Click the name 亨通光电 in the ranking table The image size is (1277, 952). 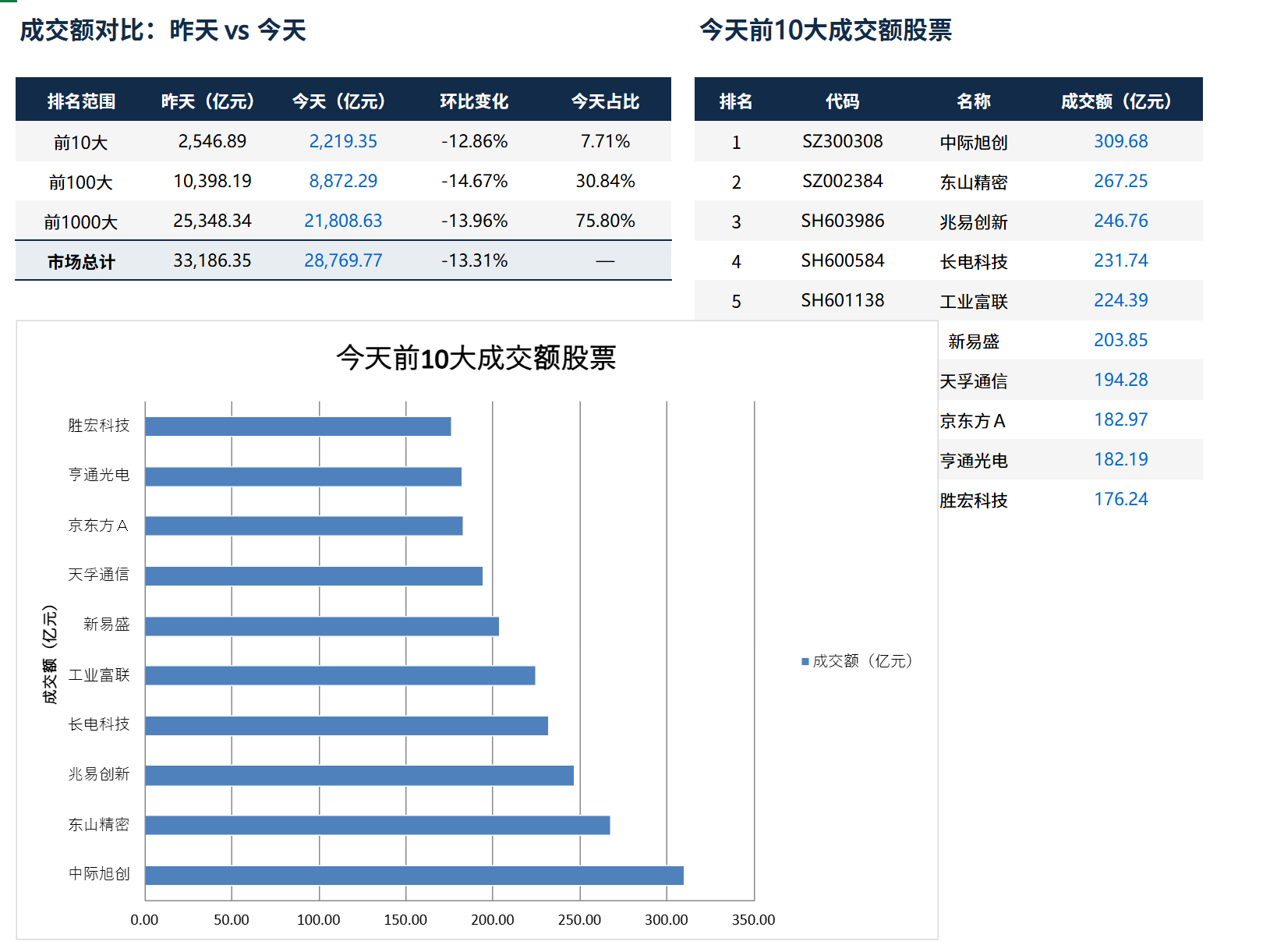click(x=974, y=460)
